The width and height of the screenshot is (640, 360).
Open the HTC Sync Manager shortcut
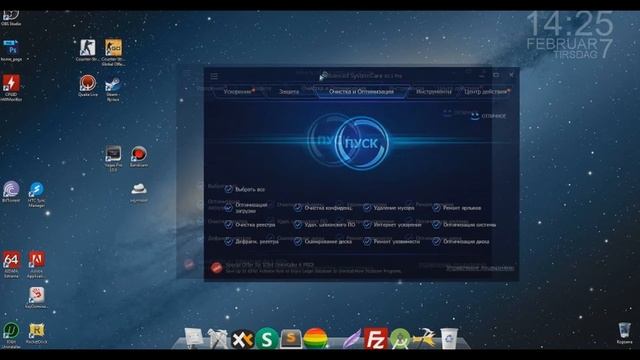36,194
